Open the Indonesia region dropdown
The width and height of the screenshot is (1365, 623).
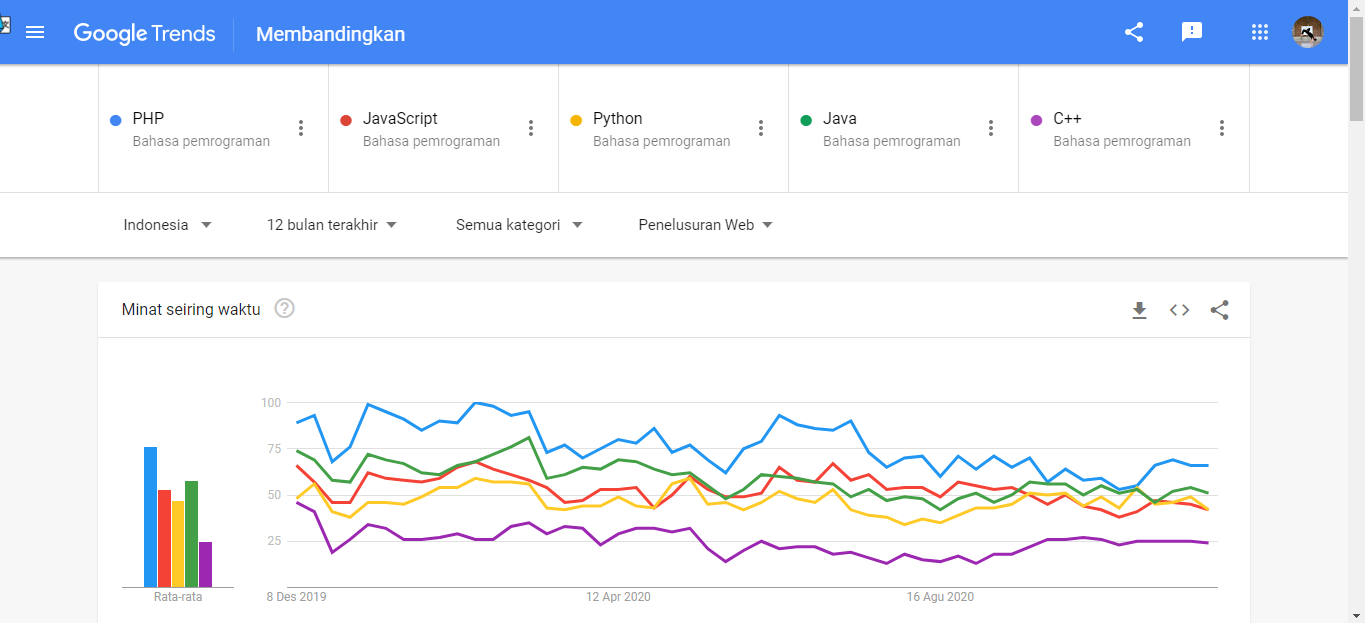(167, 224)
